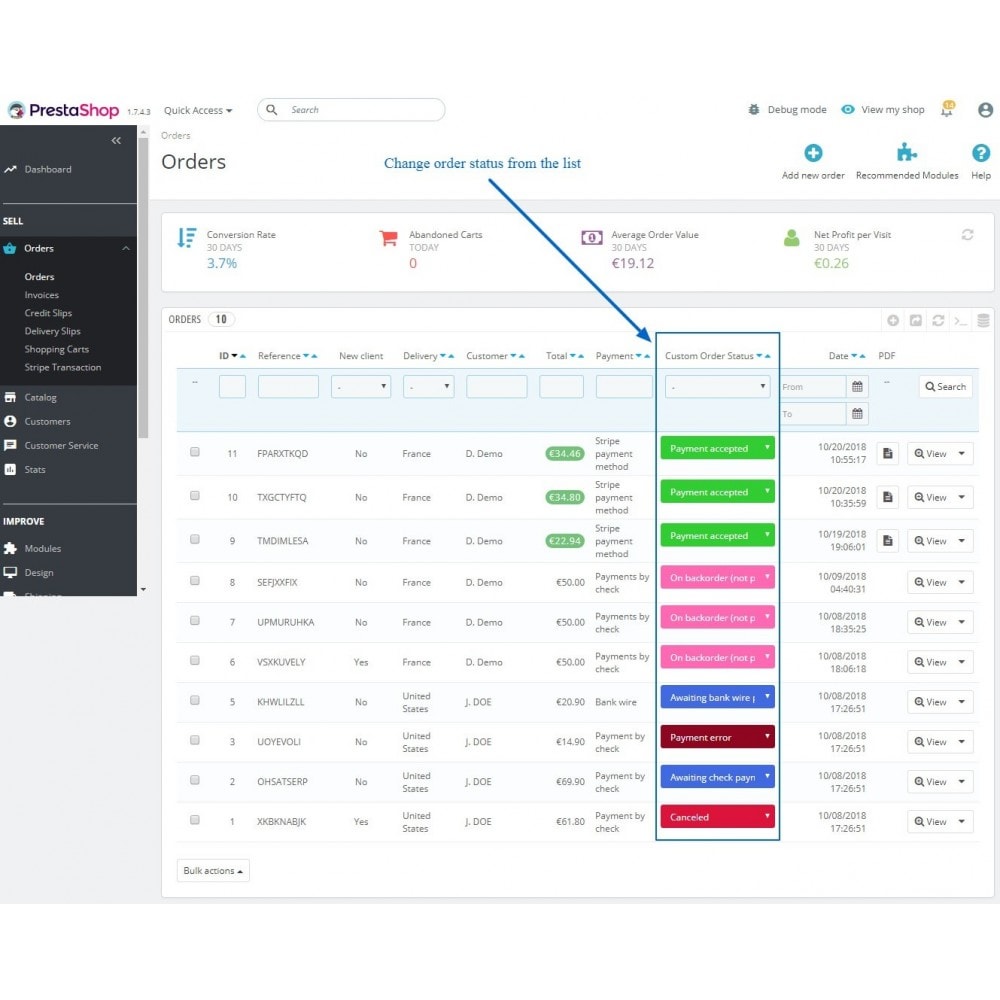Click blue Awaiting bank wire status
The width and height of the screenshot is (1000, 1000).
pyautogui.click(x=717, y=697)
